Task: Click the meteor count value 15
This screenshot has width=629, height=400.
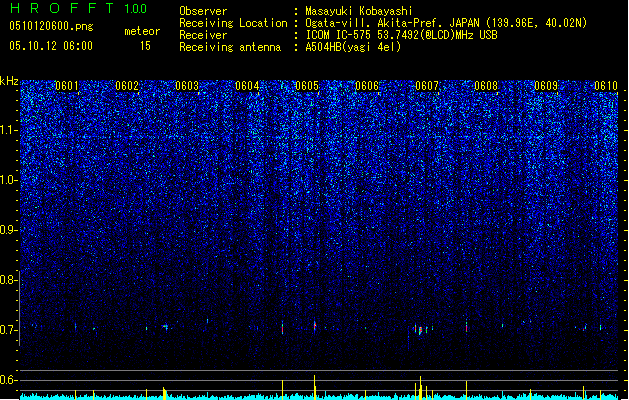Action: pyautogui.click(x=145, y=46)
